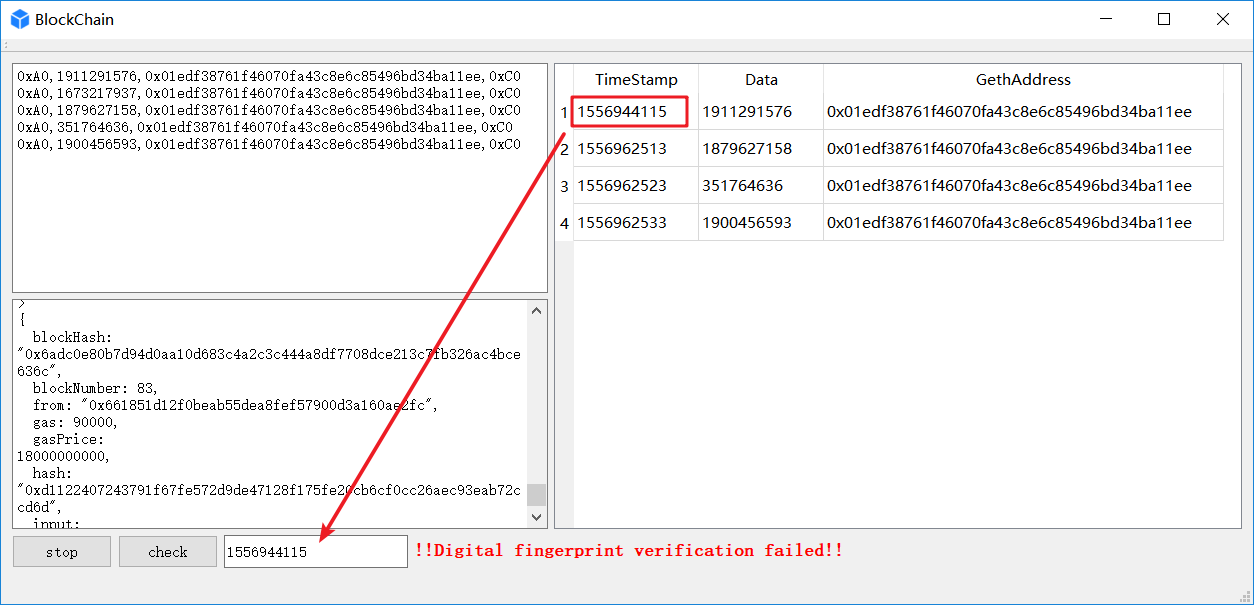Viewport: 1254px width, 605px height.
Task: Click the blockNumber: 83 line
Action: [96, 388]
